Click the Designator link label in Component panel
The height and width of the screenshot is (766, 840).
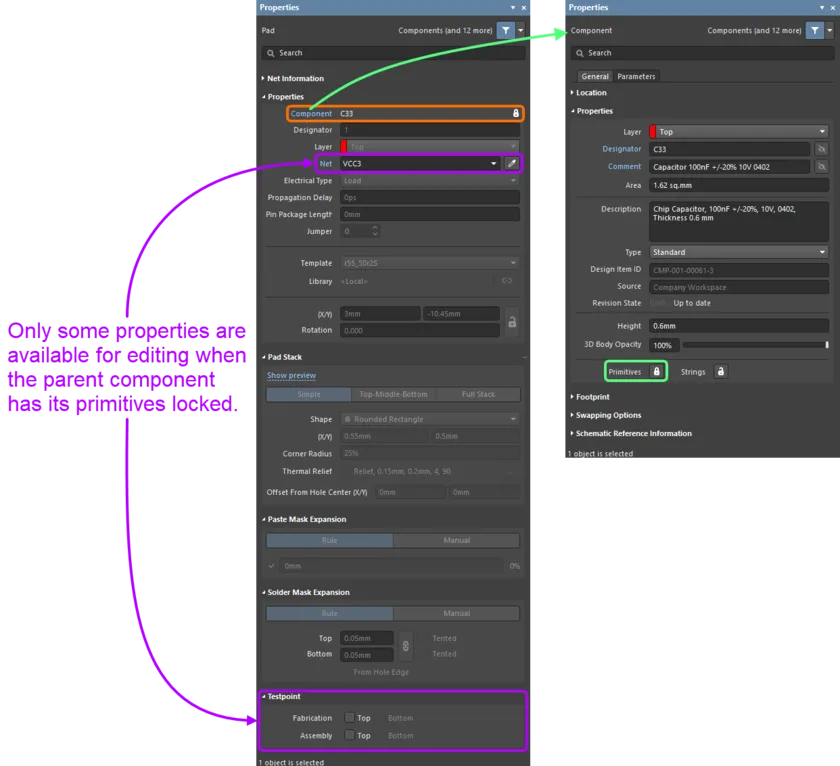point(621,149)
